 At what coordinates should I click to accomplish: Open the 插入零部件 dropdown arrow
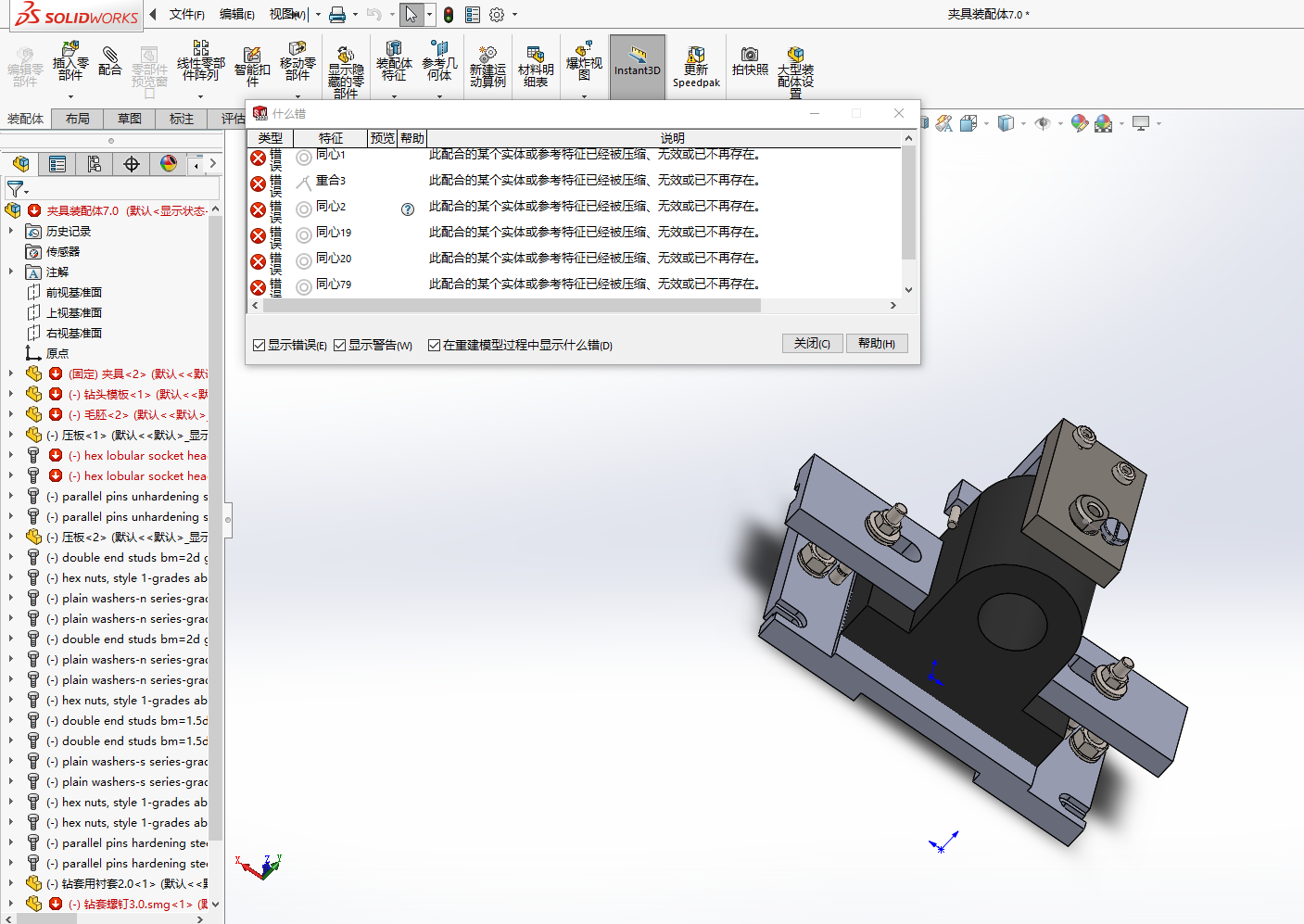(70, 95)
